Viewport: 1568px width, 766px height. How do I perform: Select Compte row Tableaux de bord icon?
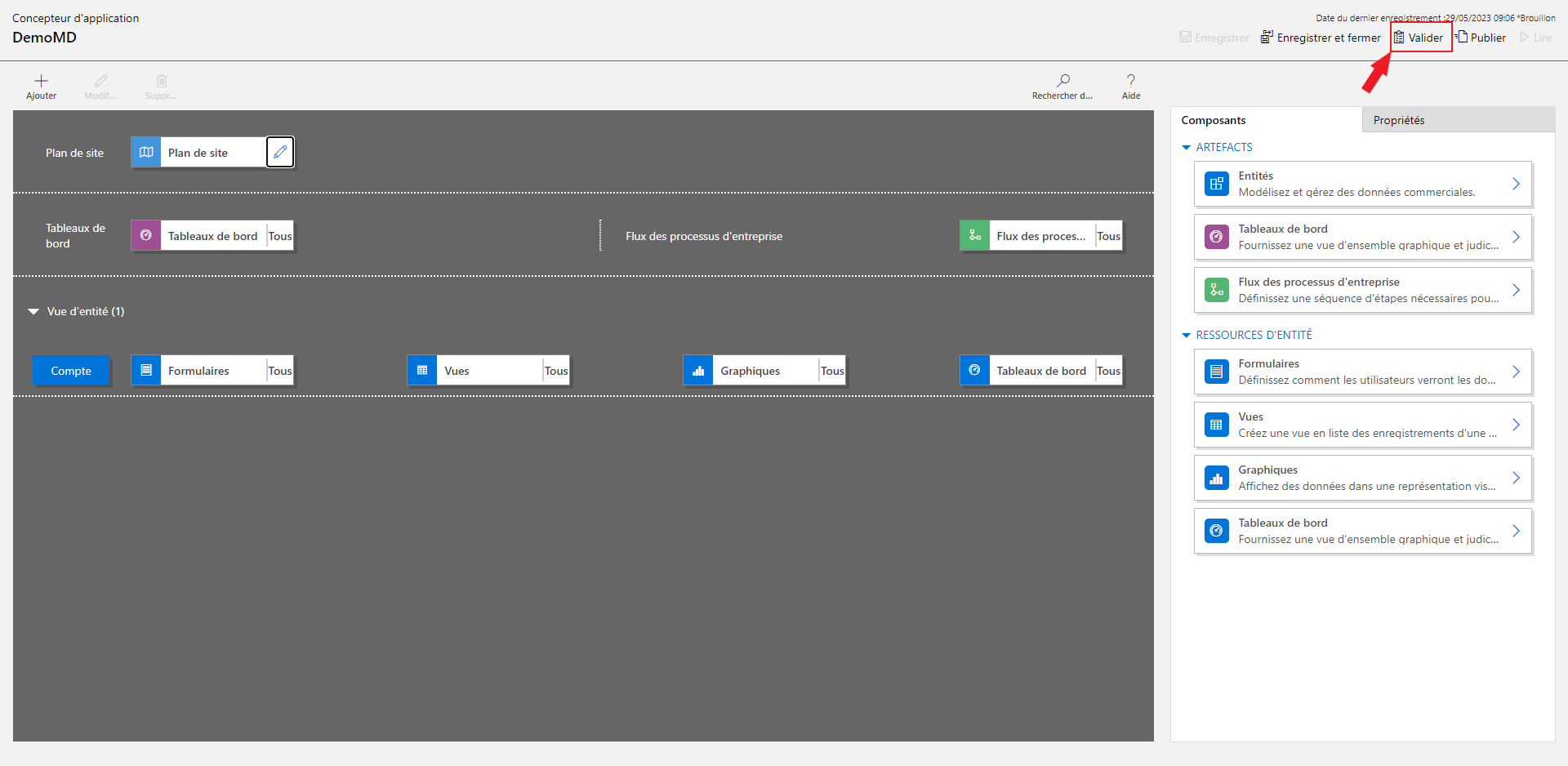(974, 370)
